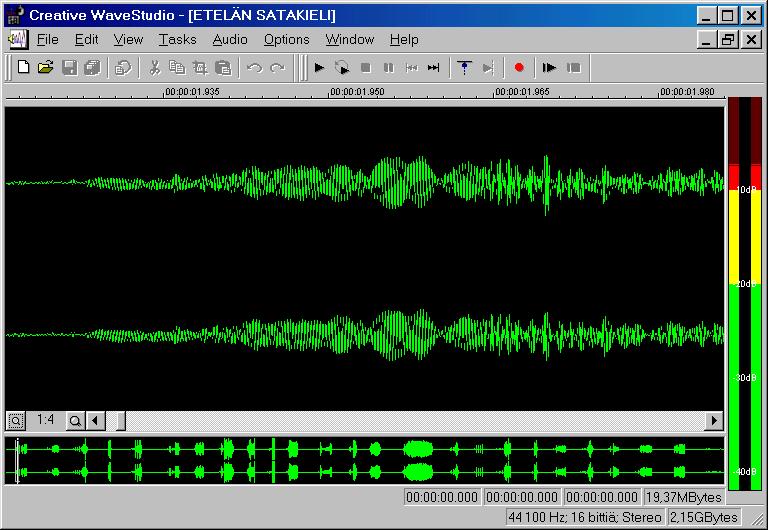The image size is (768, 530).
Task: Click the Save disk icon
Action: click(x=69, y=67)
